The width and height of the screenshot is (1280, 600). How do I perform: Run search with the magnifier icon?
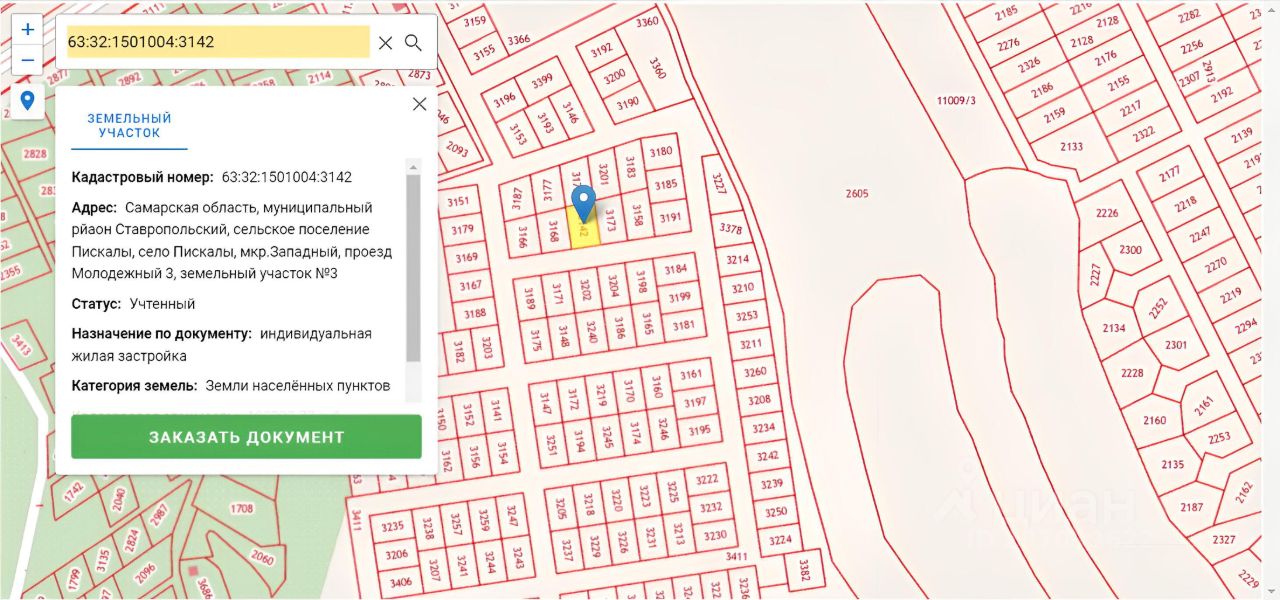[x=413, y=42]
